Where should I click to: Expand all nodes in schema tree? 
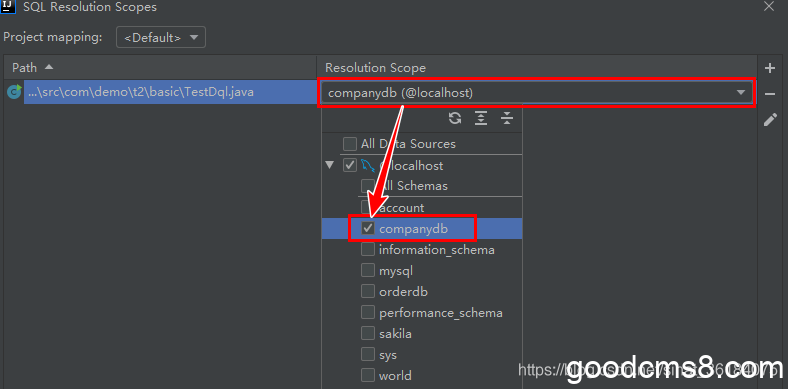(481, 118)
